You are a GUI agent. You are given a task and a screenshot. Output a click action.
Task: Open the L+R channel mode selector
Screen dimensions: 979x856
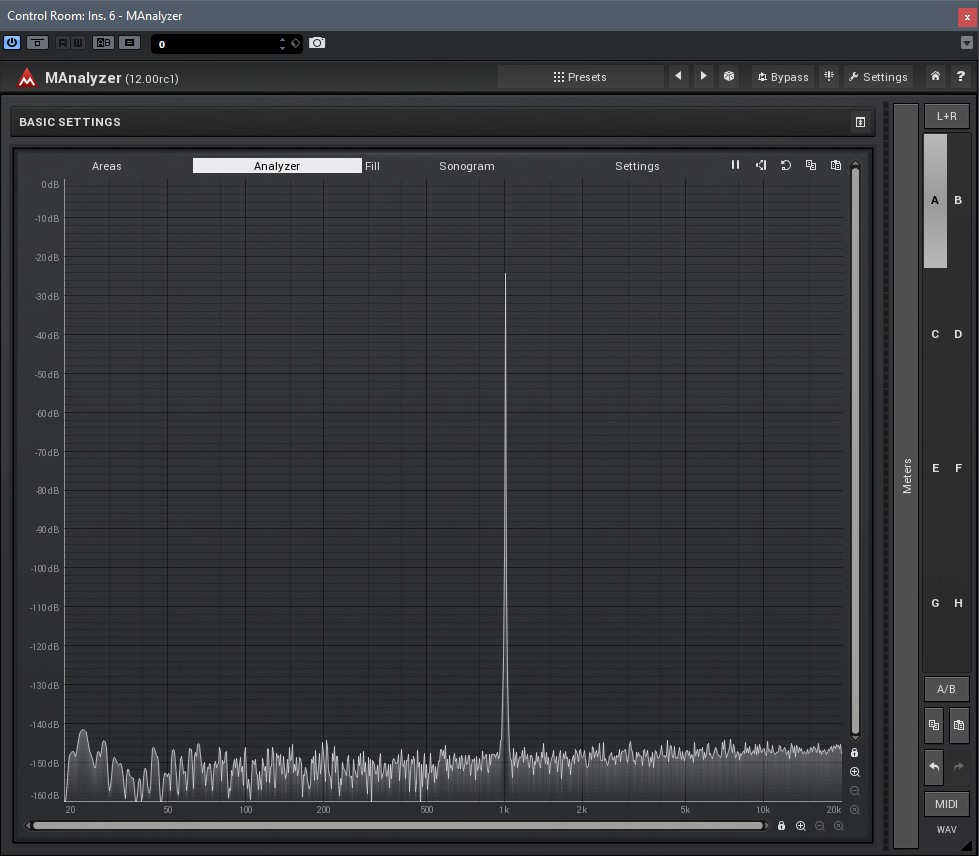coord(947,116)
